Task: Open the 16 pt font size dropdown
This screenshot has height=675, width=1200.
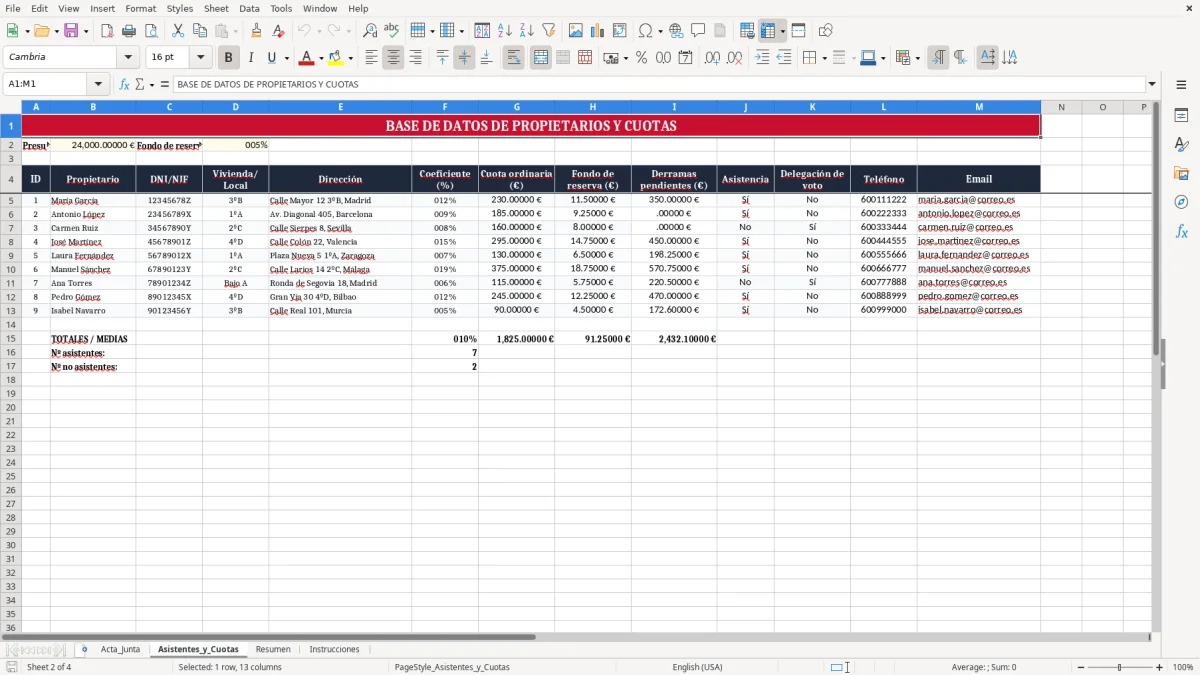Action: coord(200,58)
